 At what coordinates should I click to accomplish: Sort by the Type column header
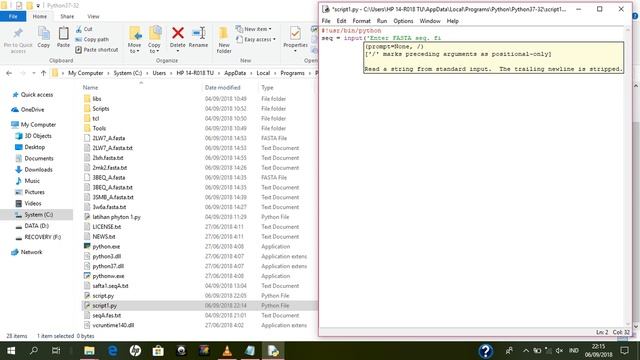click(267, 87)
